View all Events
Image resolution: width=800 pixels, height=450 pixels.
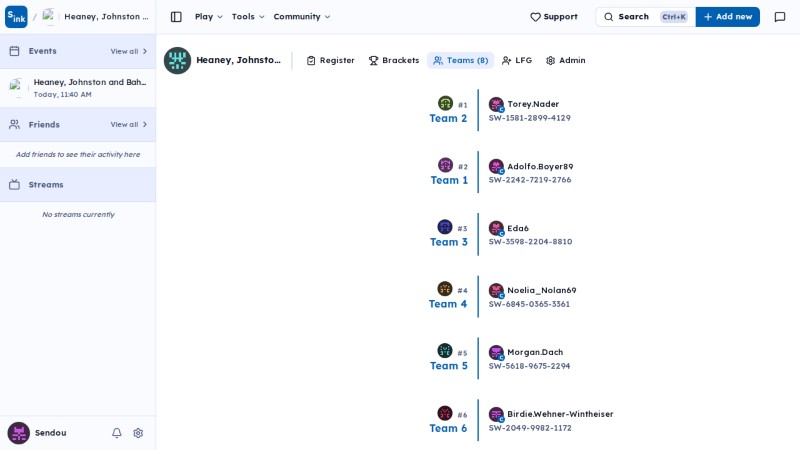point(129,51)
